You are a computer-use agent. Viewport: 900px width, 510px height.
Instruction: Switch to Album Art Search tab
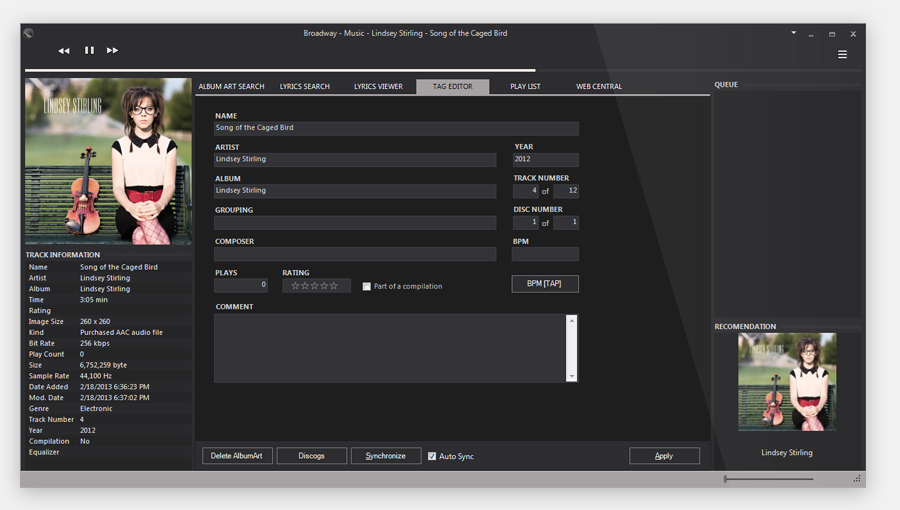point(231,87)
